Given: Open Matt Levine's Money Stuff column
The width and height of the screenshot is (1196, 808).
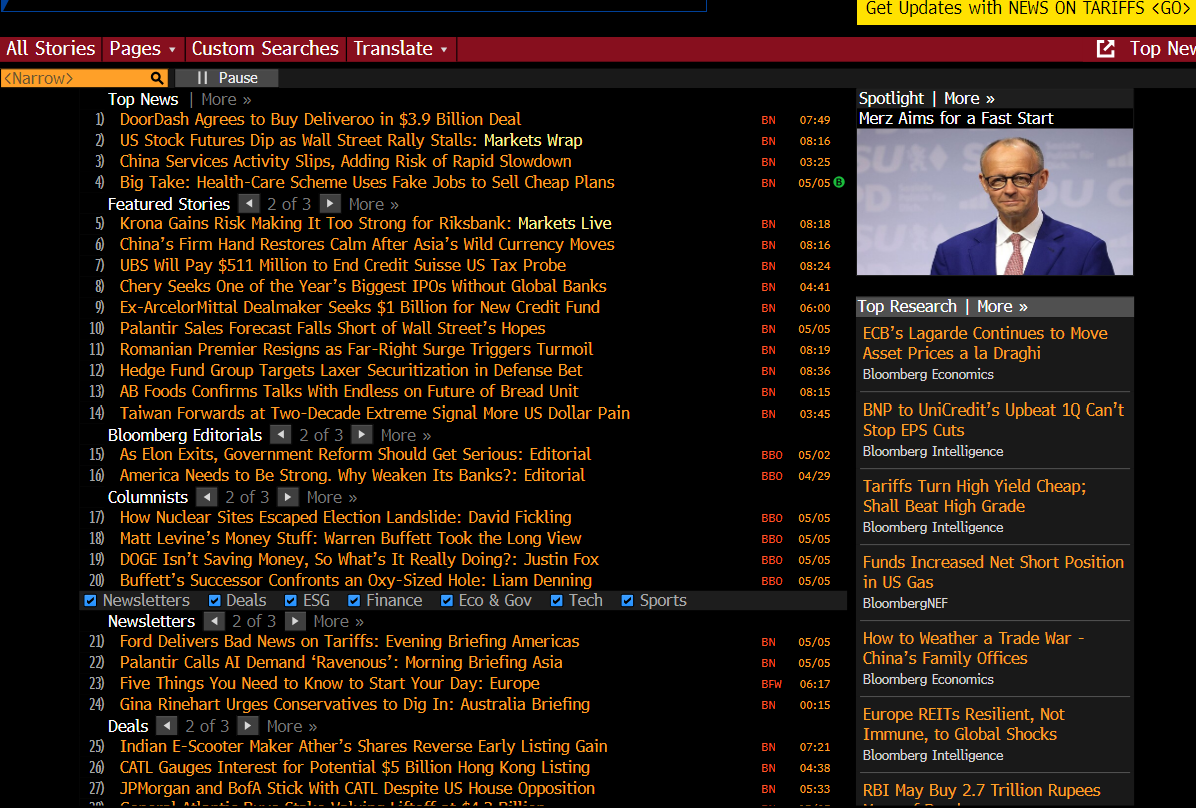Looking at the screenshot, I should 350,539.
